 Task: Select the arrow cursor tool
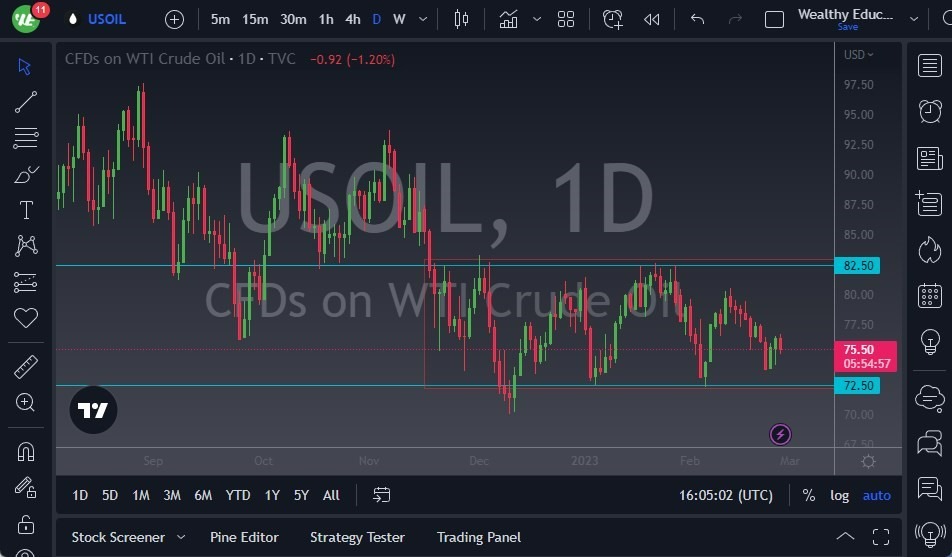click(25, 66)
